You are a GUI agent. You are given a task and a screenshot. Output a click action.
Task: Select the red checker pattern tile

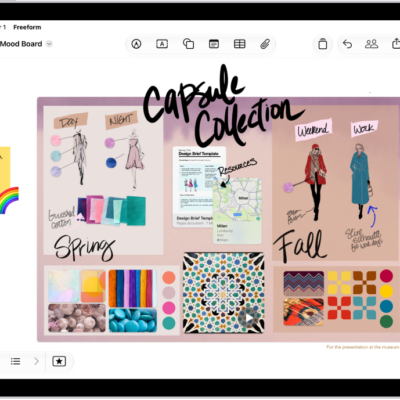pos(339,308)
